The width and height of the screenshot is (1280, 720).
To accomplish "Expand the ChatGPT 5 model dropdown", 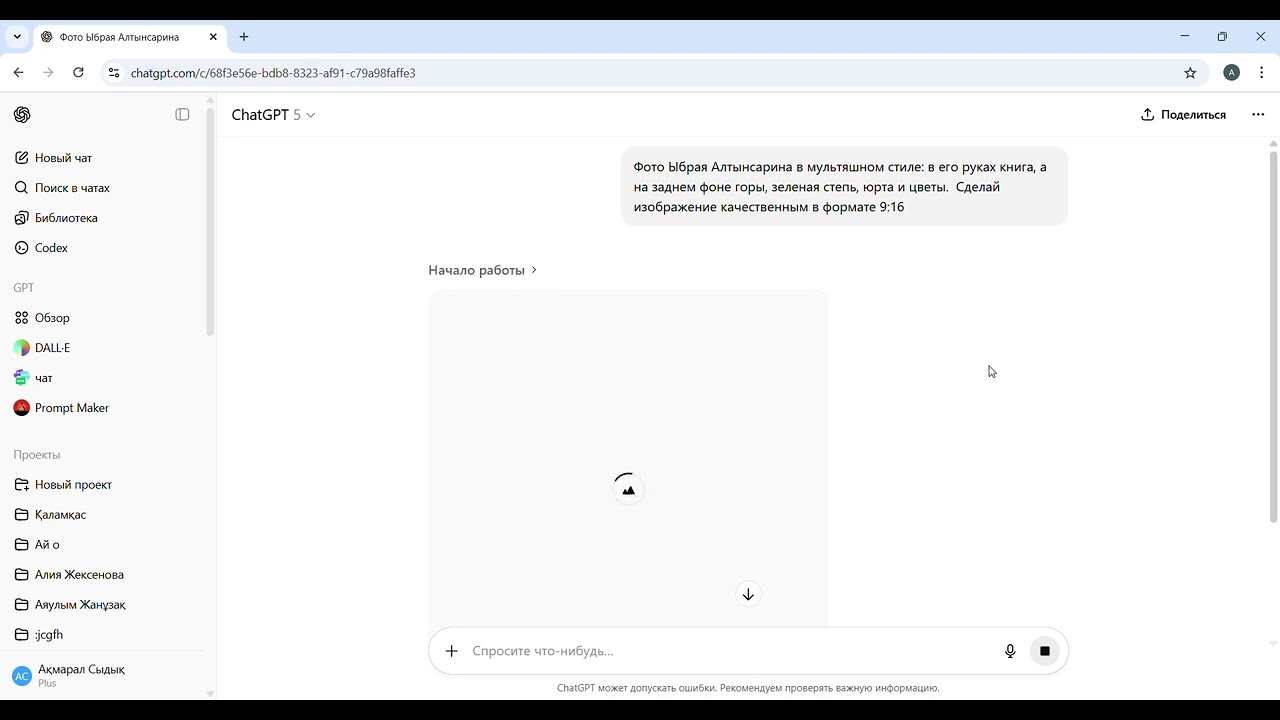I will pos(273,115).
